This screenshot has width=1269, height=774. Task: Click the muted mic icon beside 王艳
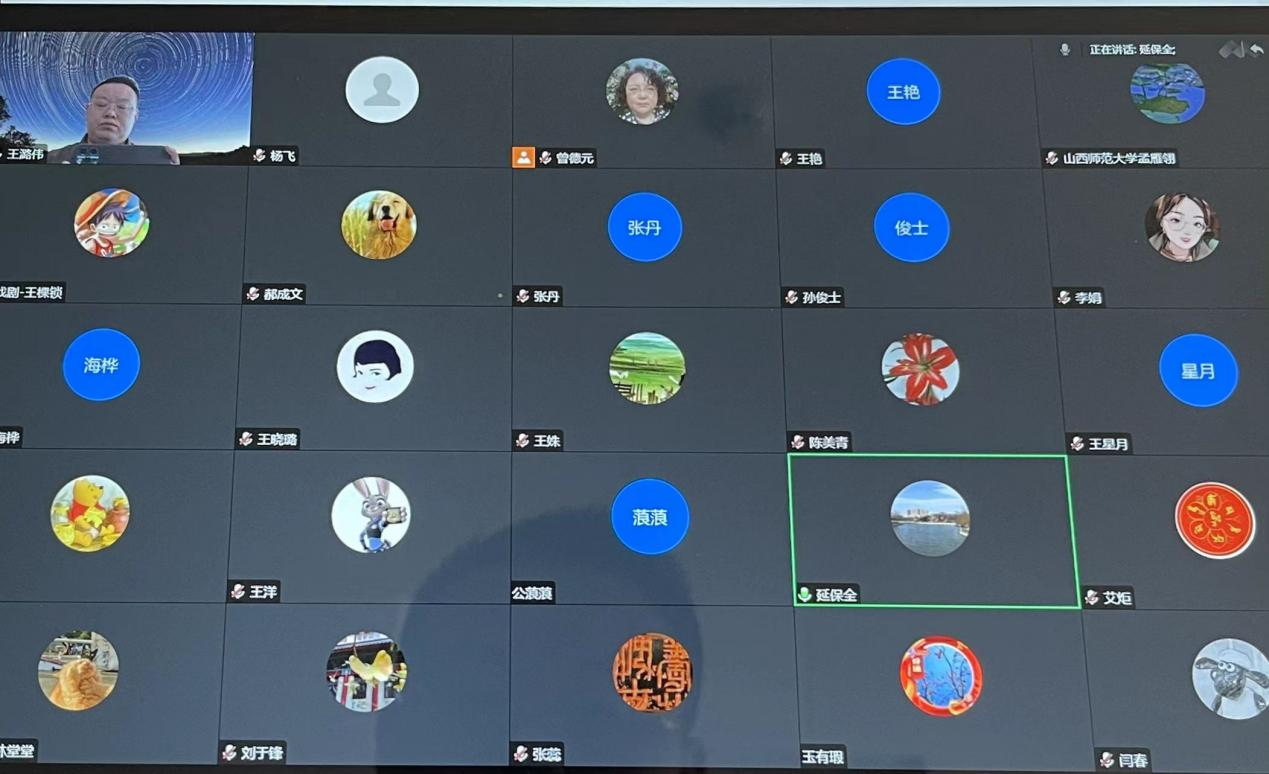(x=786, y=158)
